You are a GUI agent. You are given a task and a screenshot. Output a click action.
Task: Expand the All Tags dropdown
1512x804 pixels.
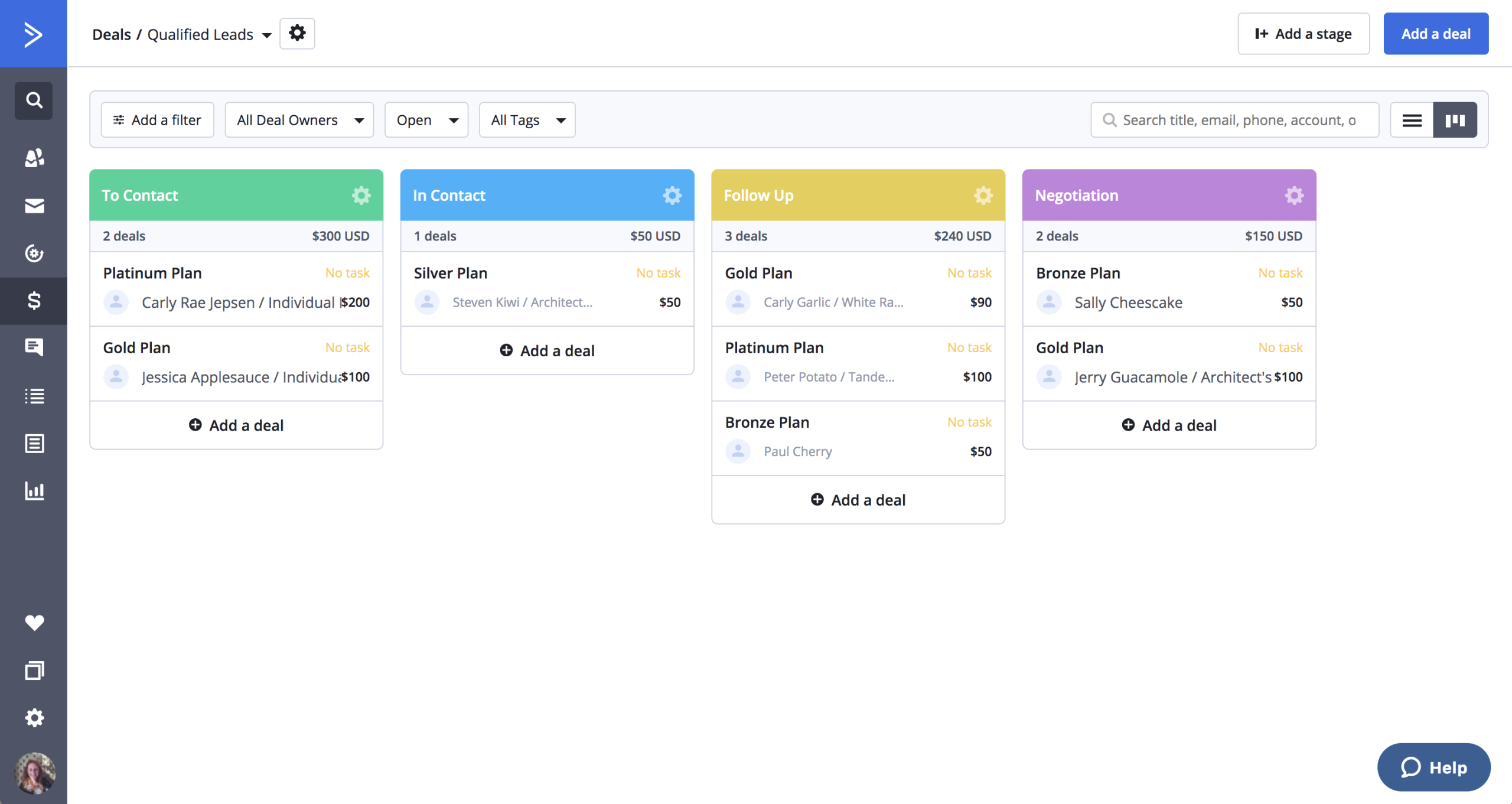pyautogui.click(x=526, y=119)
